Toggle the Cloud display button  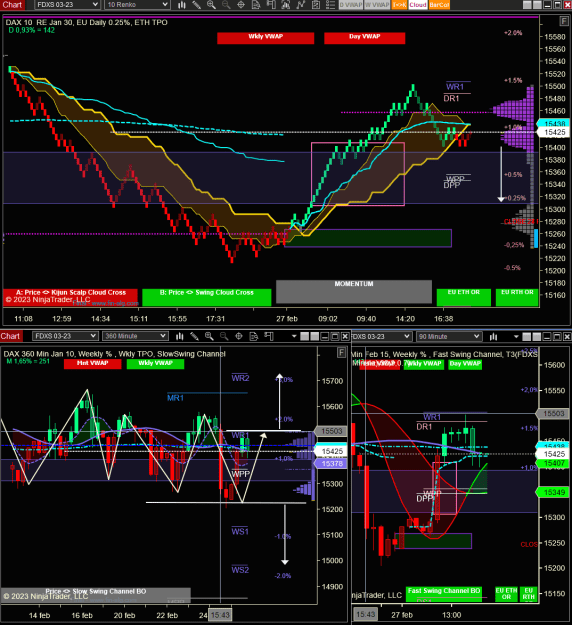[418, 5]
